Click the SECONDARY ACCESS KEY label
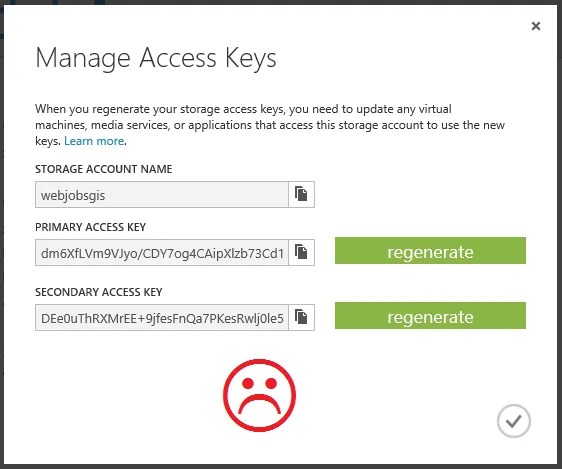Screen dimensions: 562x469 click(99, 292)
